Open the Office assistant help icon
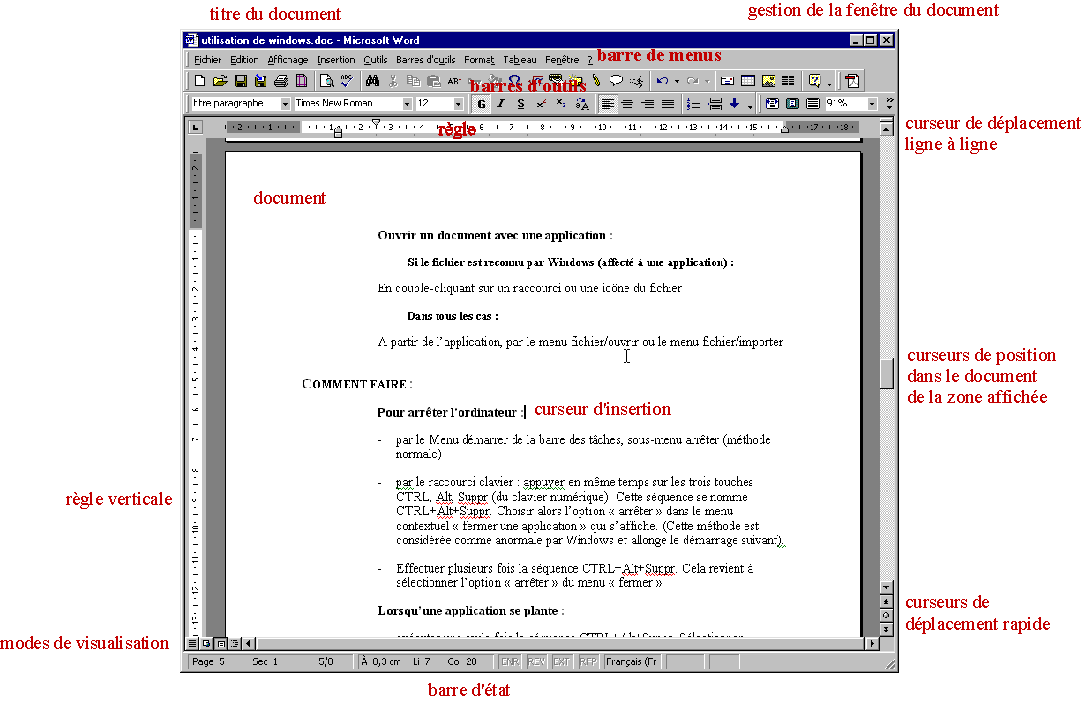1085x702 pixels. click(x=814, y=81)
